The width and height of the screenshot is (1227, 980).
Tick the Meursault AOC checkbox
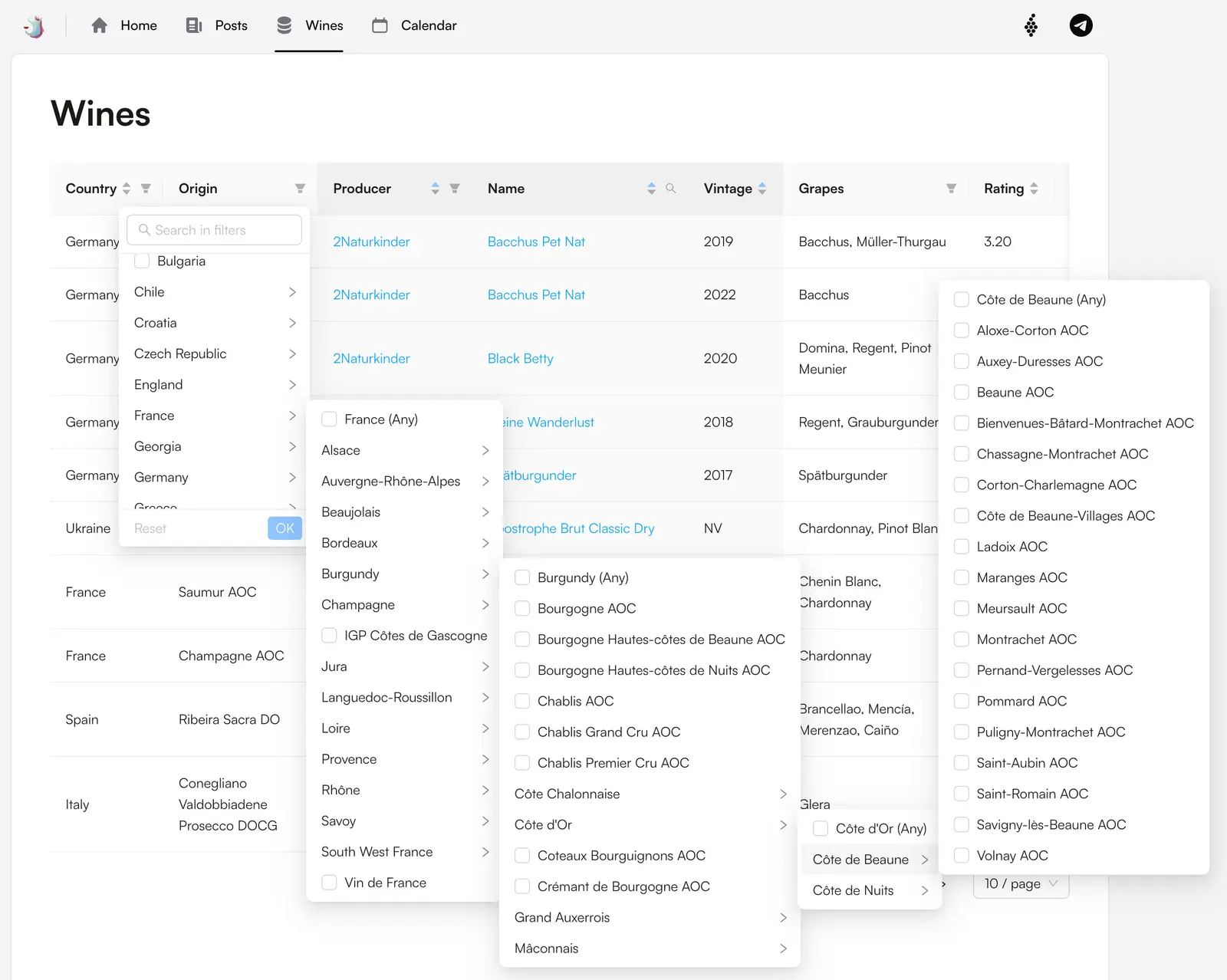tap(961, 609)
